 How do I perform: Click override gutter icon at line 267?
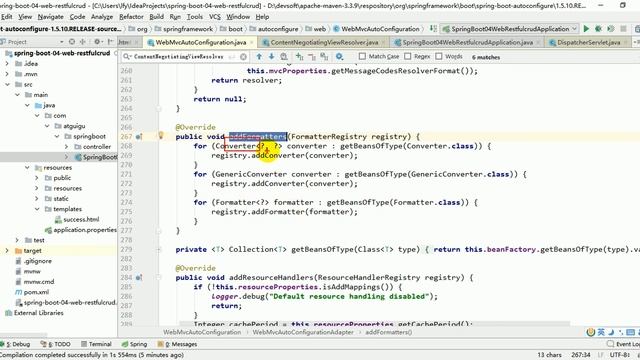click(x=139, y=137)
